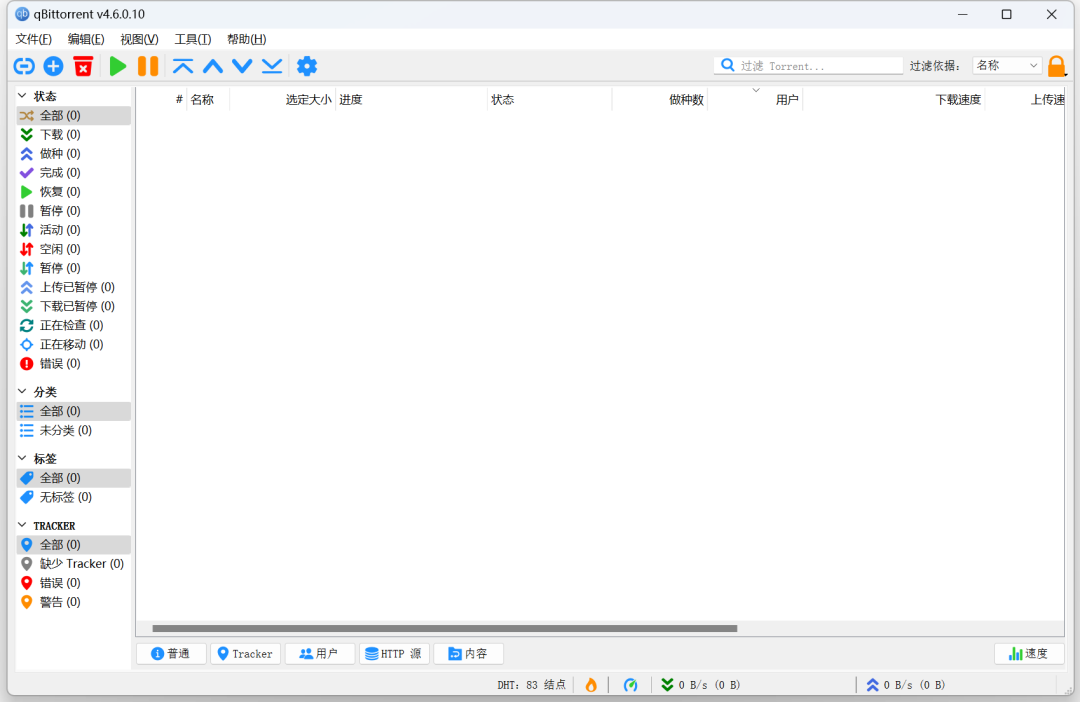
Task: Click the horizontal scrollbar of torrent list
Action: 444,628
